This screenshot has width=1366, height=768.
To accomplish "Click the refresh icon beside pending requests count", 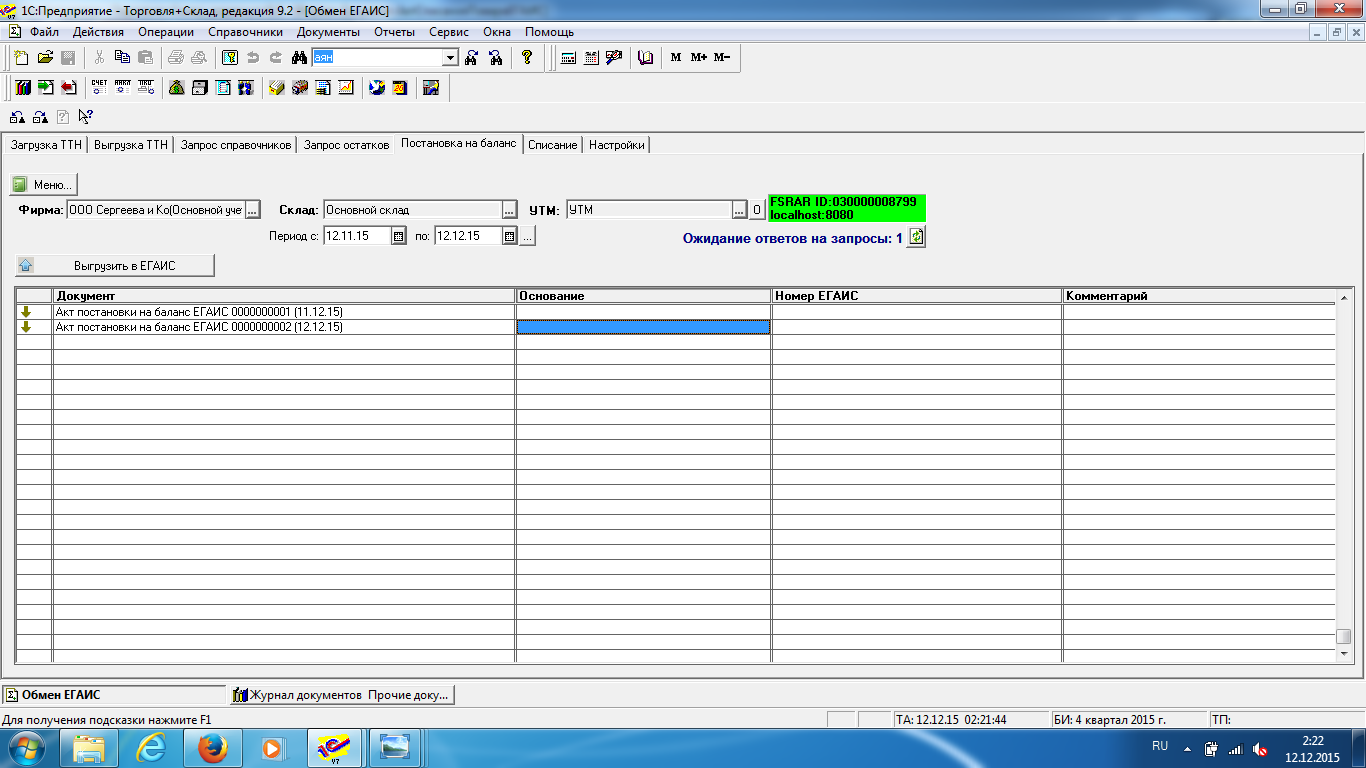I will (x=916, y=237).
